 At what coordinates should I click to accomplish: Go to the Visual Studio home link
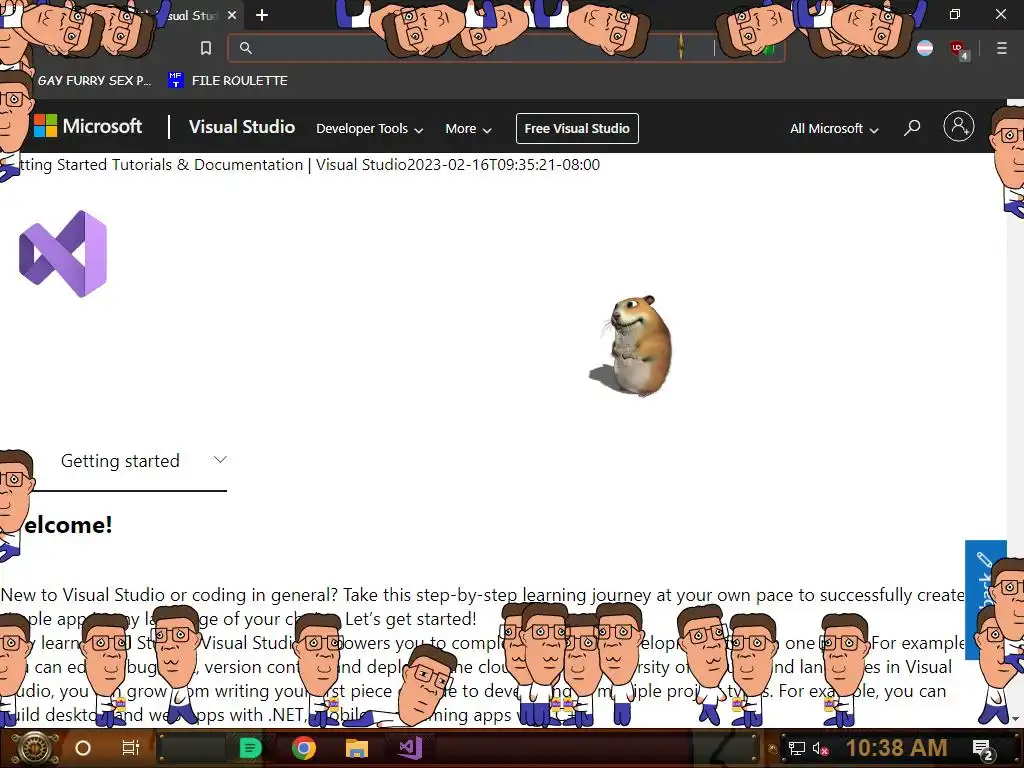click(x=242, y=127)
